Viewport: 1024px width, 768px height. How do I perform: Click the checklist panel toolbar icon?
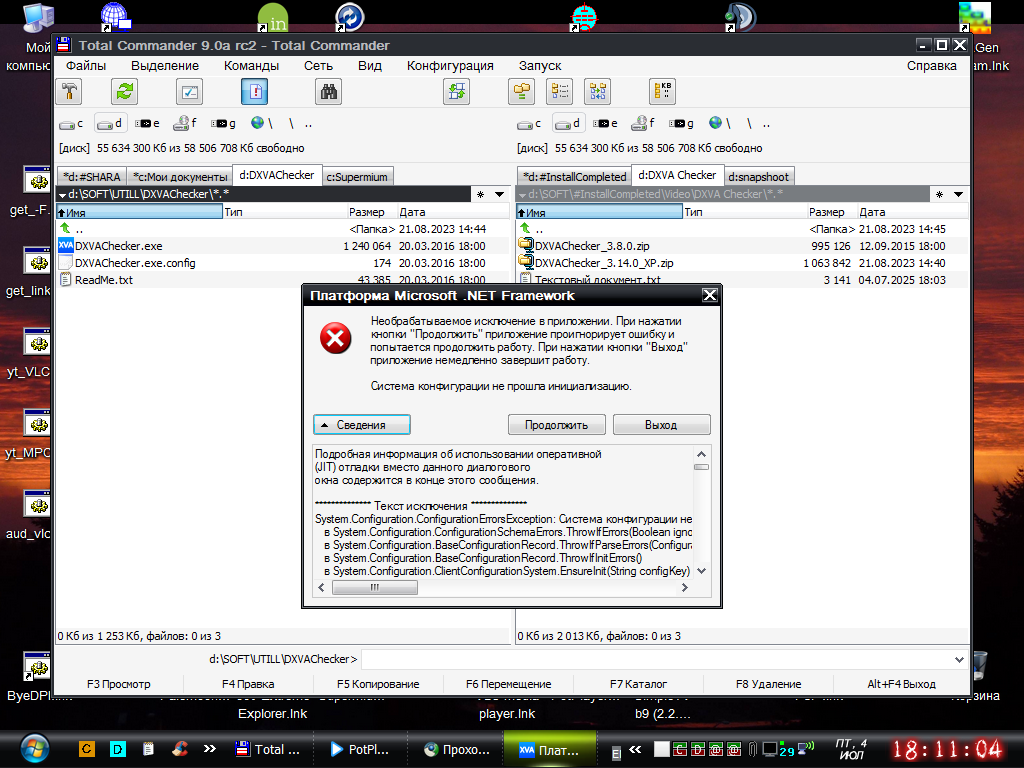point(189,91)
